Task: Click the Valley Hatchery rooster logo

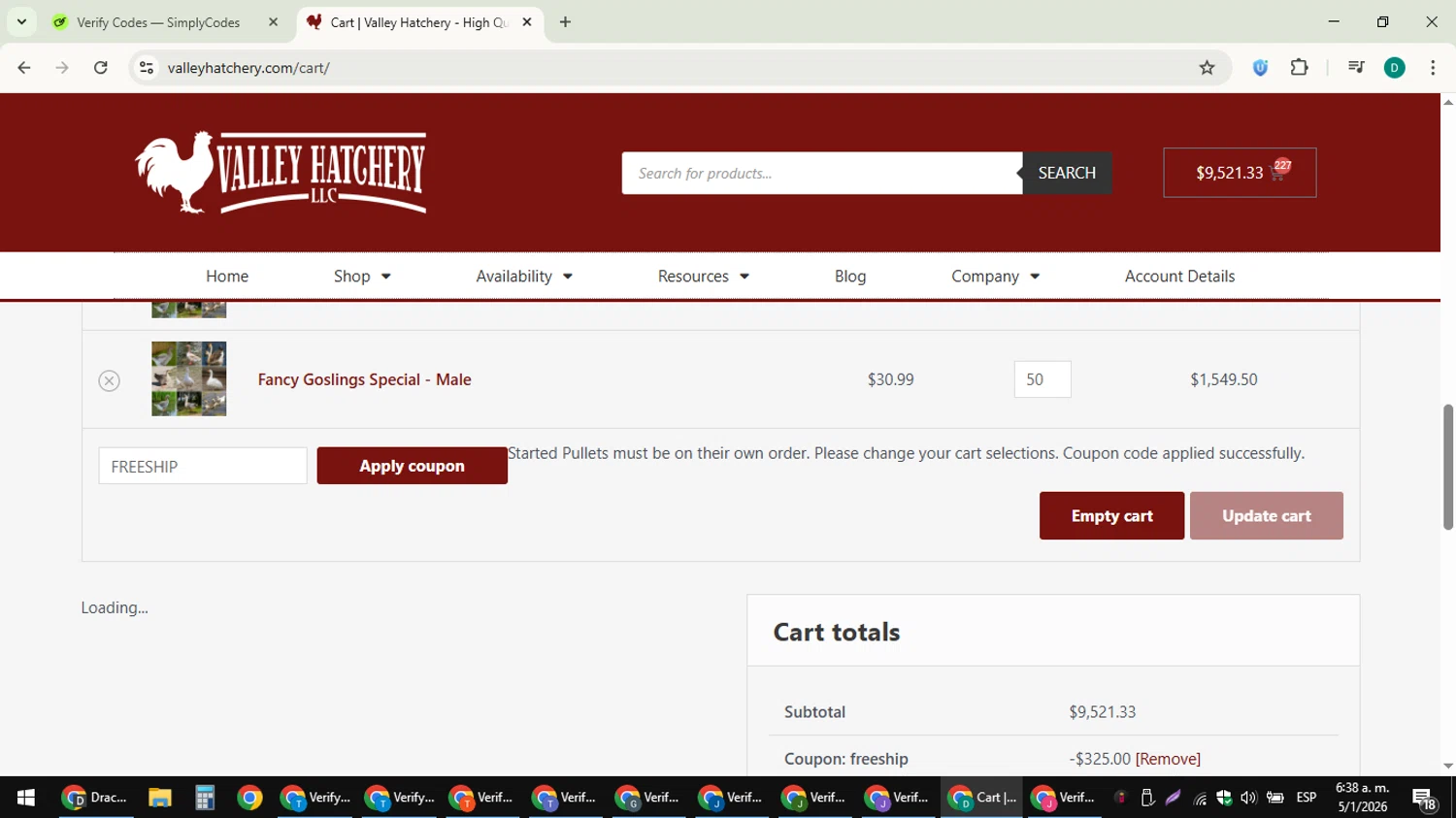Action: [281, 173]
